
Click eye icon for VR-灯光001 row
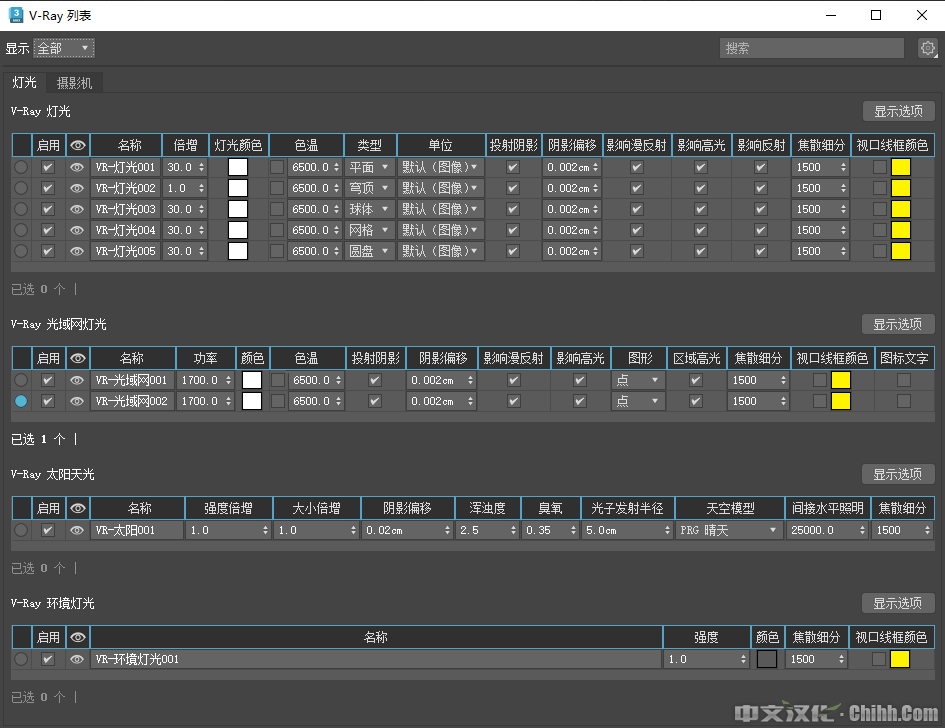77,168
